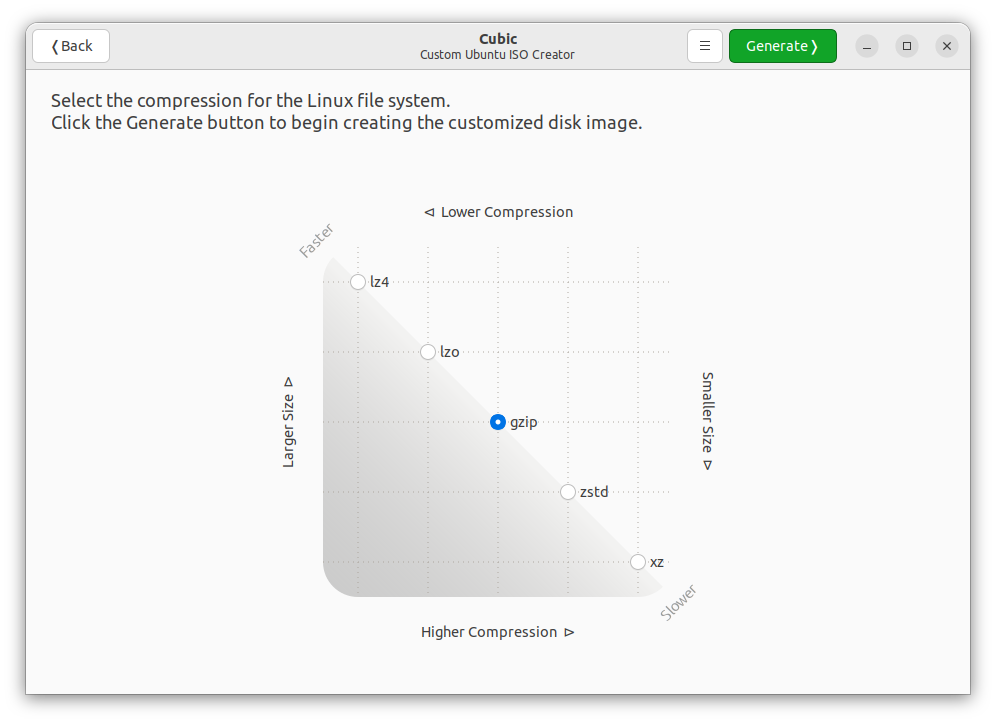Image resolution: width=996 pixels, height=723 pixels.
Task: Click the Larger Size vertical label
Action: 289,422
